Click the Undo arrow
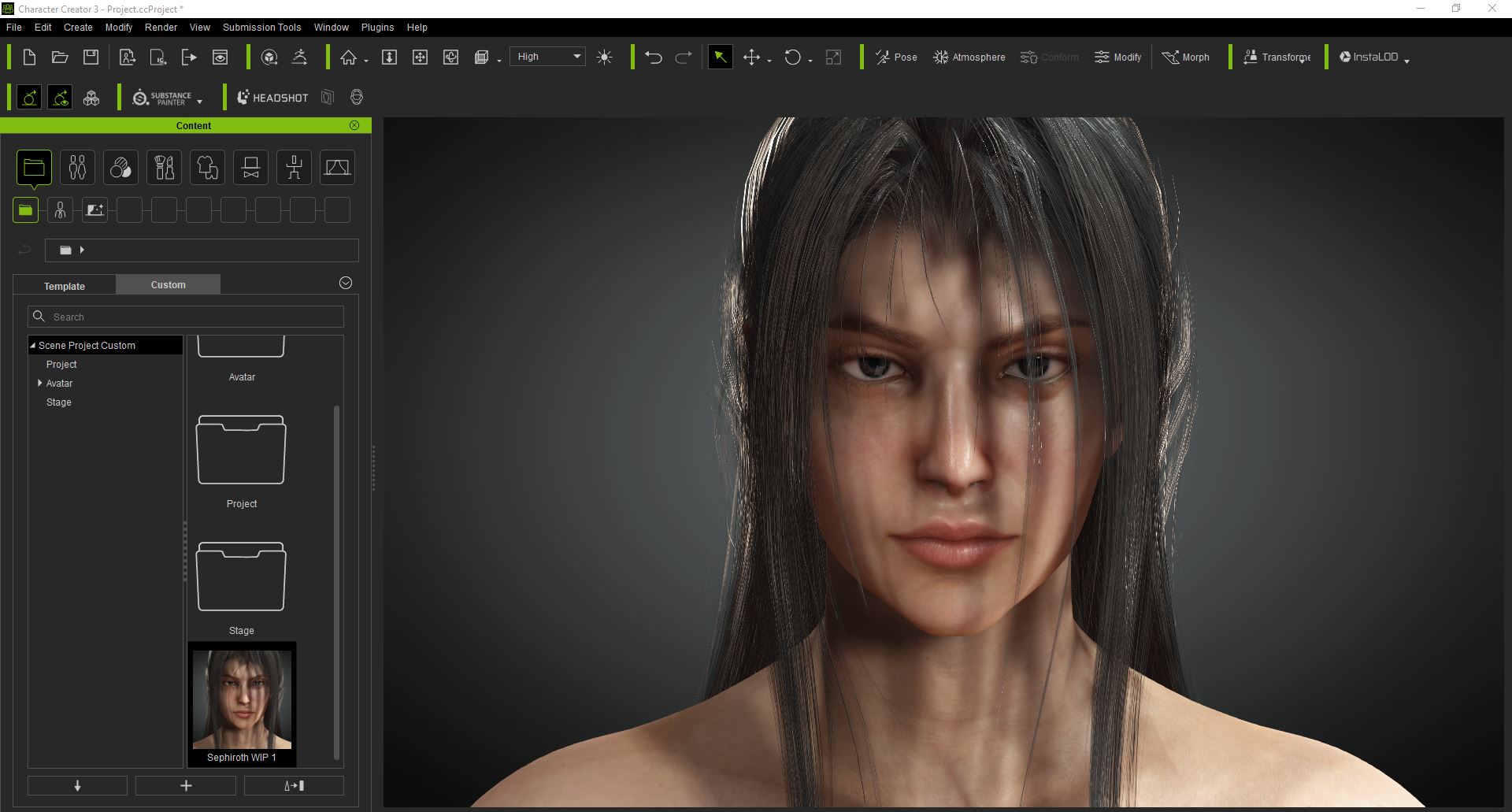 (x=654, y=57)
